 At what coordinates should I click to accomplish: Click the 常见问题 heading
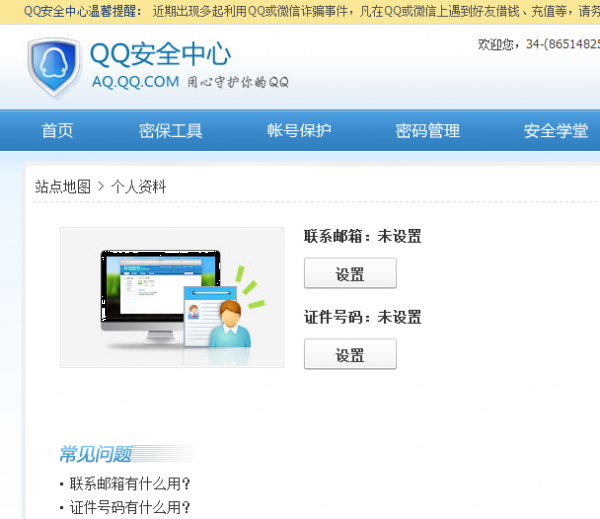(96, 454)
